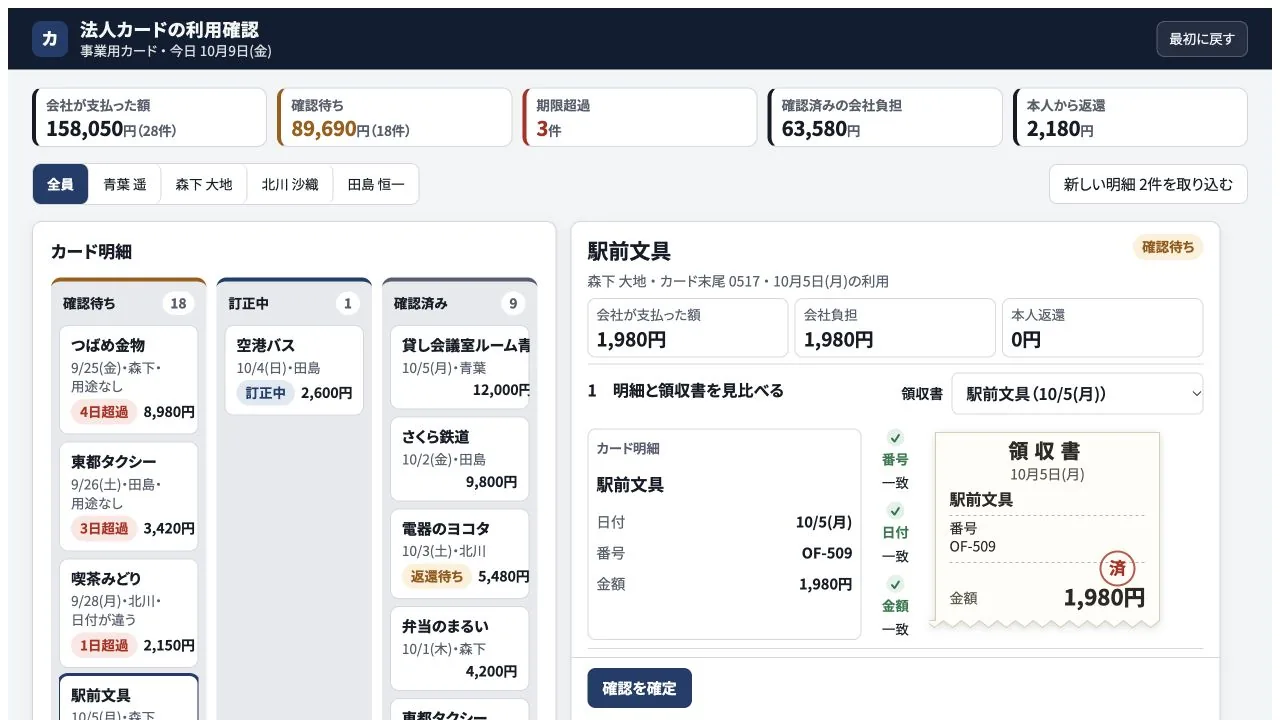1280x720 pixels.
Task: Click the 訂正中 badge on 空港バス card
Action: coord(266,393)
